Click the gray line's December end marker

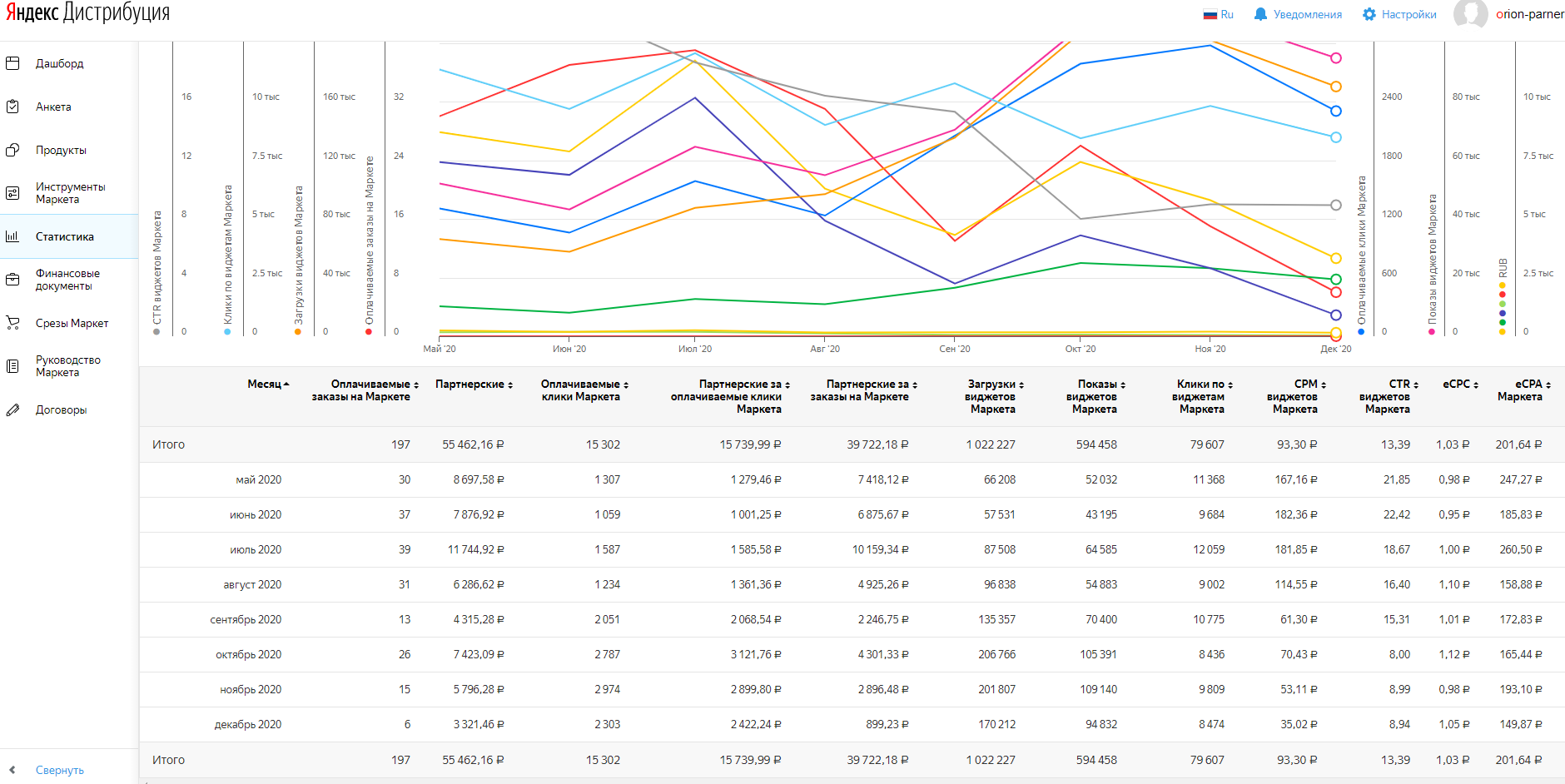[1336, 205]
